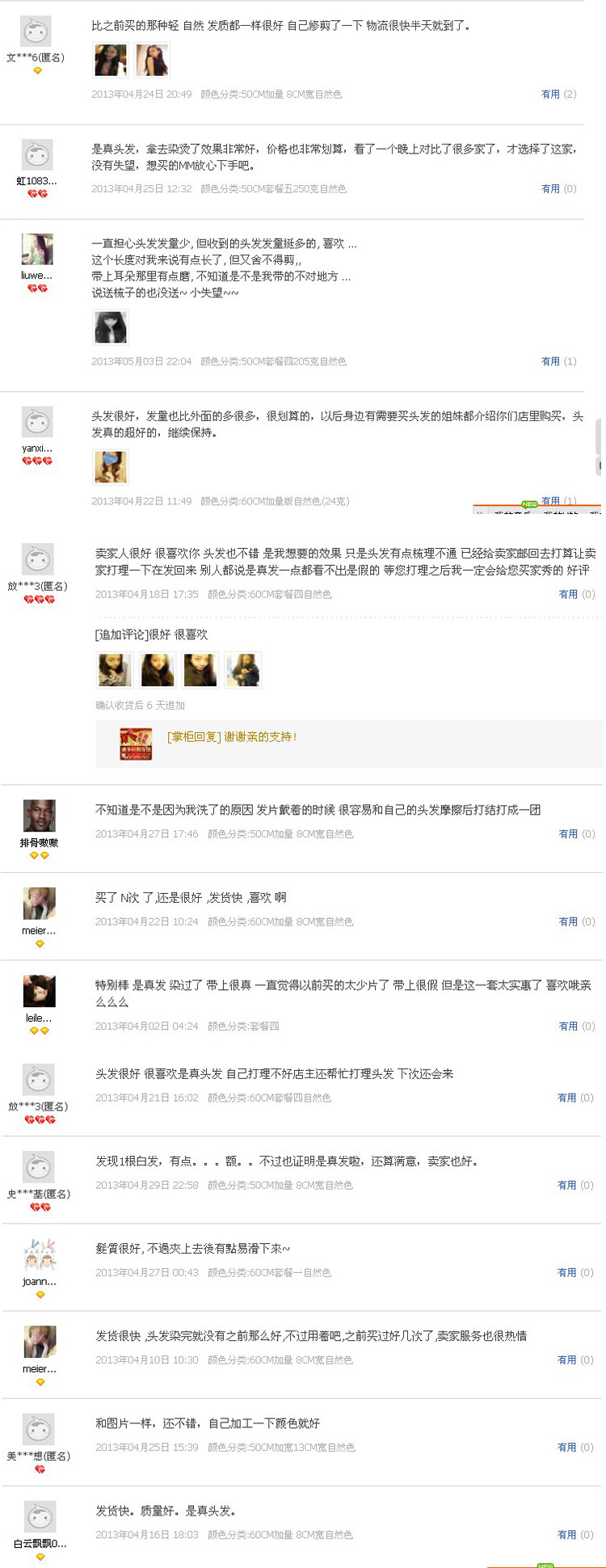This screenshot has width=606, height=1568.
Task: Open the photo in yanxi's review
Action: coord(111,467)
